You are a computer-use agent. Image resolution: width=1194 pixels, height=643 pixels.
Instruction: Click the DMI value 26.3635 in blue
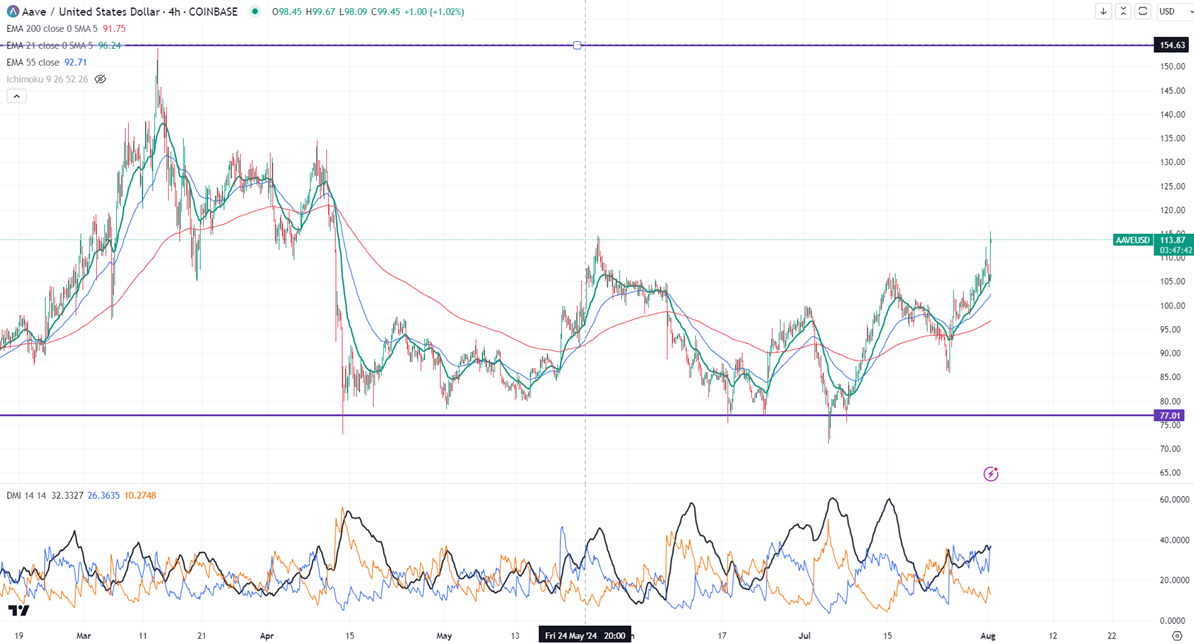104,496
